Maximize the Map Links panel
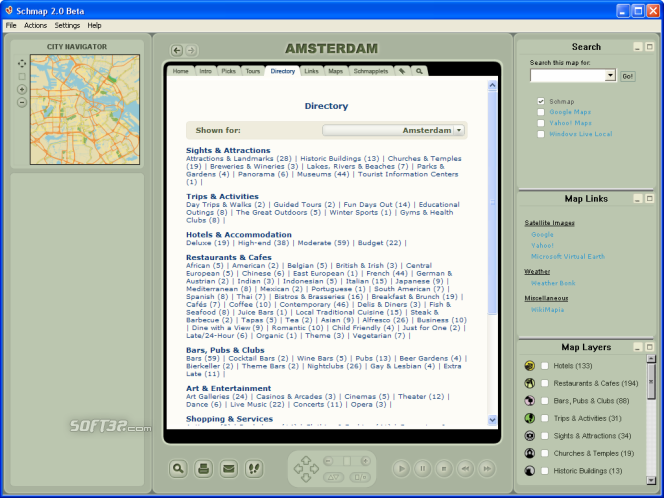Image resolution: width=664 pixels, height=498 pixels. 650,199
